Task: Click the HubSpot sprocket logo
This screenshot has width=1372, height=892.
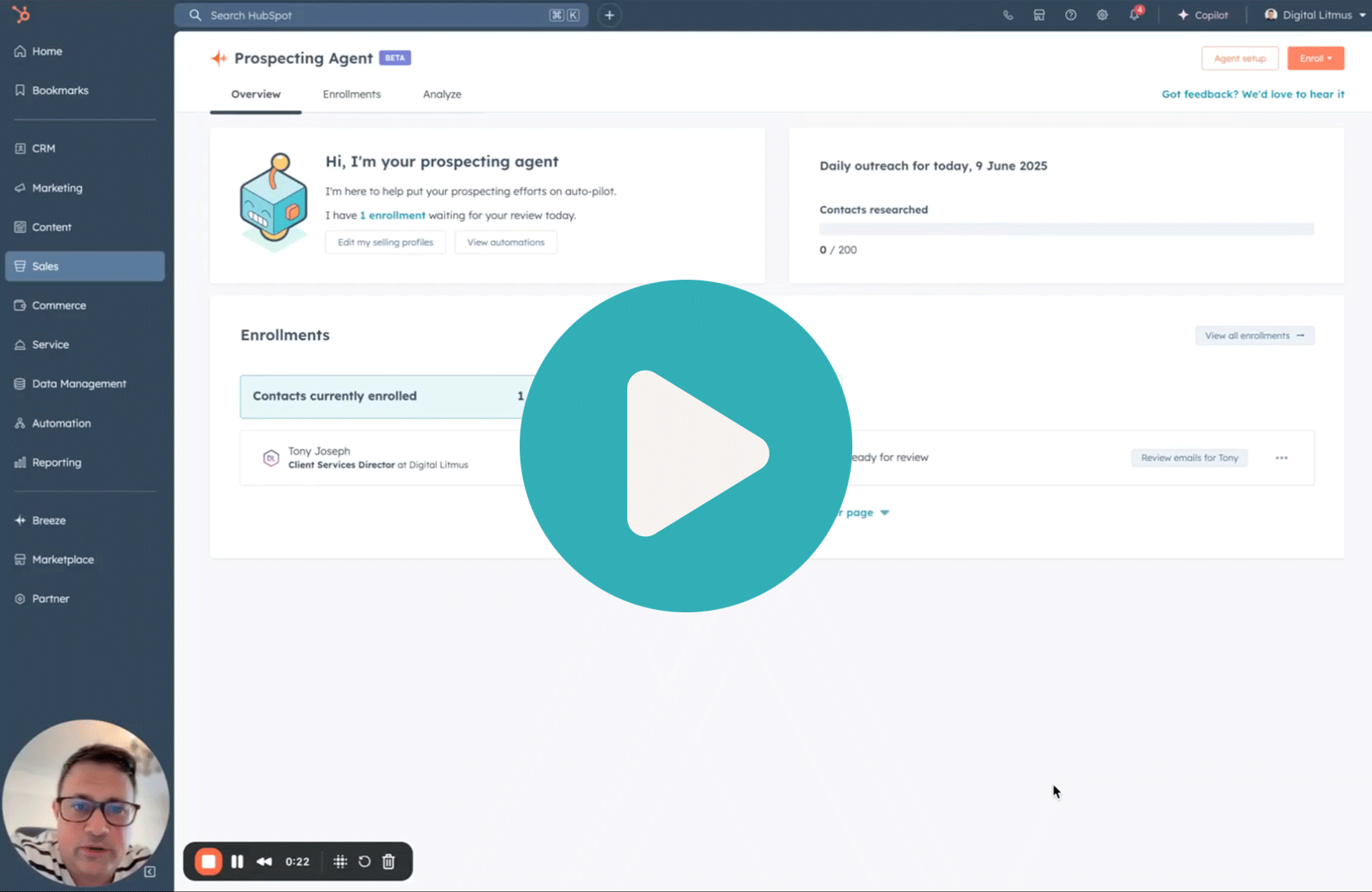Action: point(22,14)
